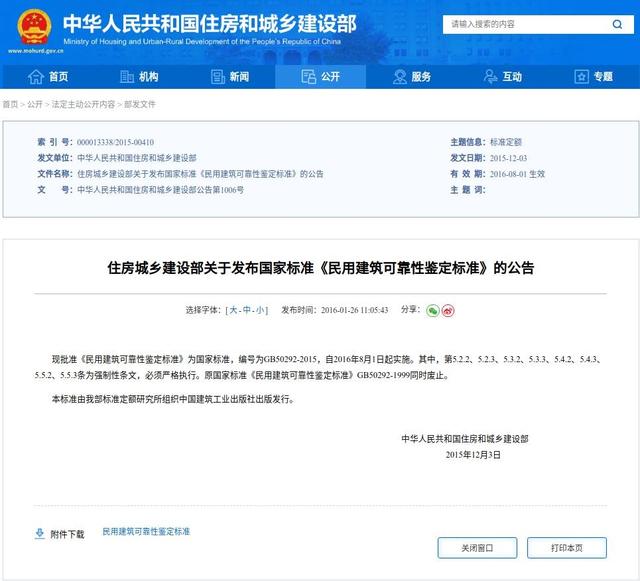This screenshot has width=640, height=581.
Task: Set font size to medium 中
Action: (x=247, y=311)
